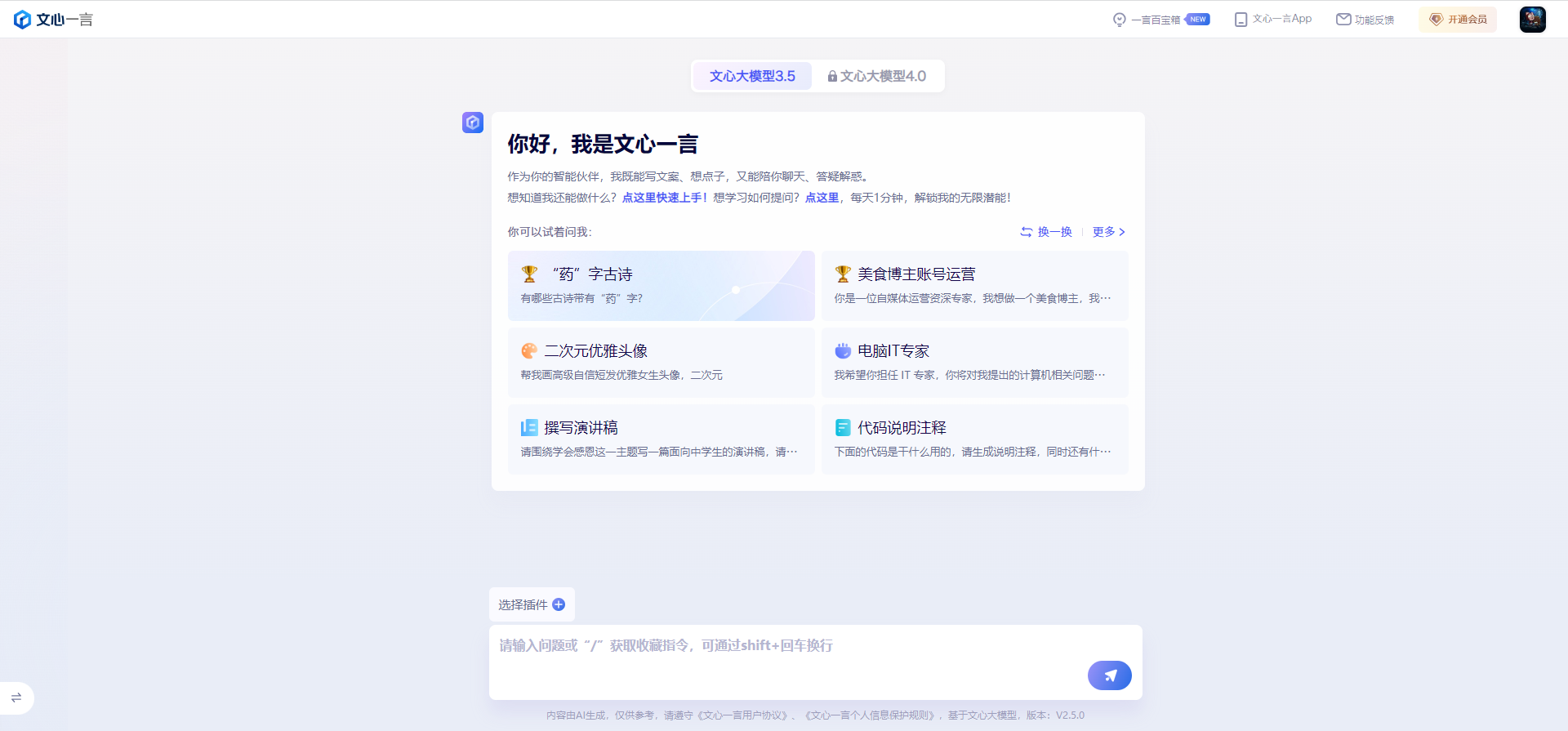This screenshot has width=1568, height=731.
Task: Follow the 点这里快速上手 link
Action: [664, 198]
